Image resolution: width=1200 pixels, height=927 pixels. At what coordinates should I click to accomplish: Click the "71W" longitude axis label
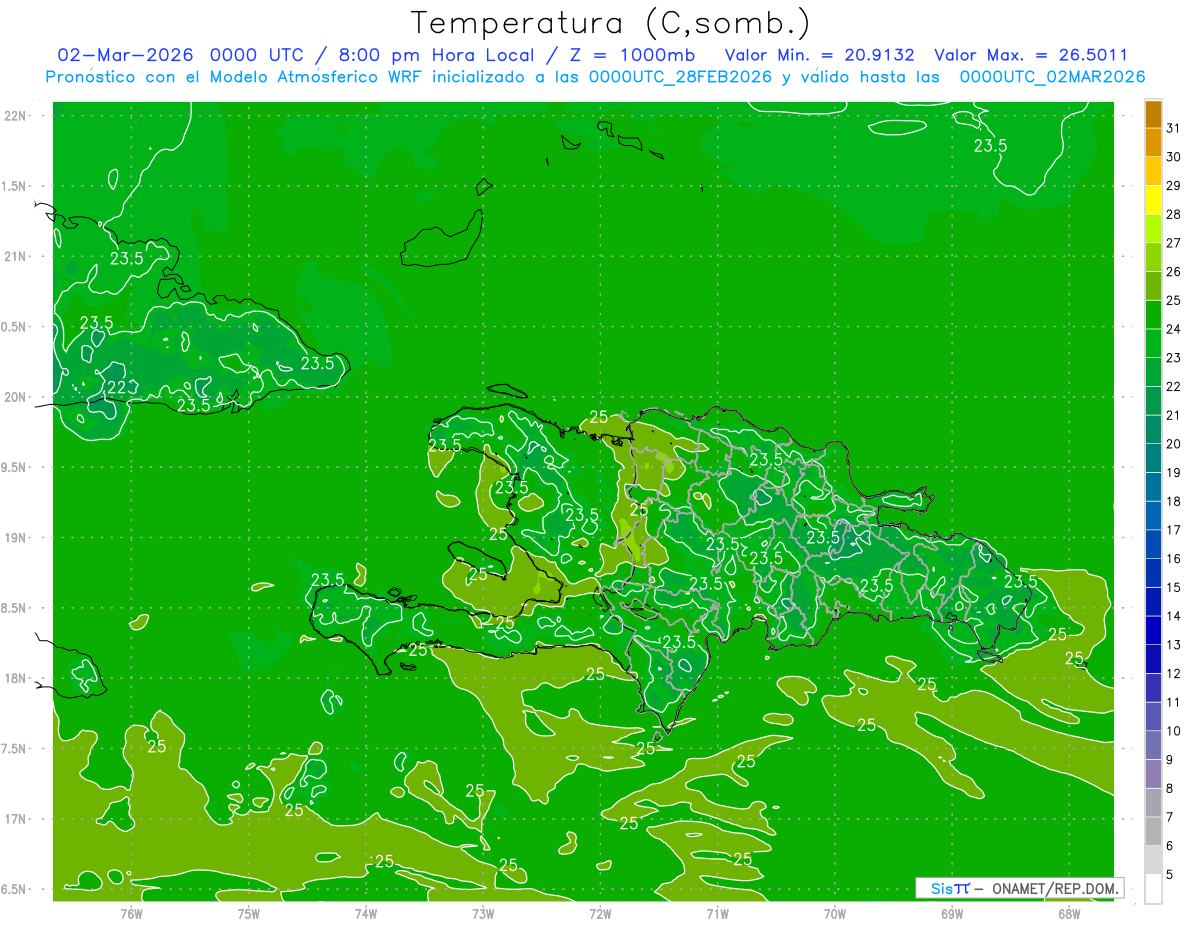717,913
